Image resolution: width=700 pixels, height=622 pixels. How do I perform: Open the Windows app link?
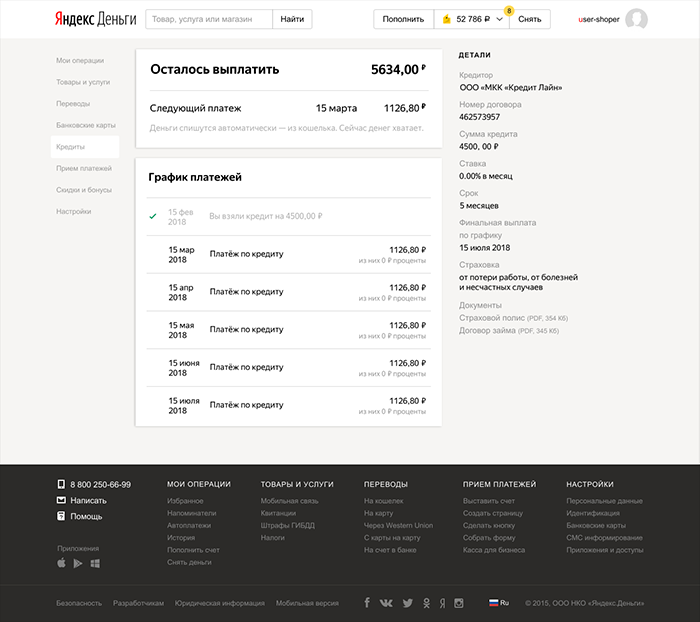pos(95,564)
